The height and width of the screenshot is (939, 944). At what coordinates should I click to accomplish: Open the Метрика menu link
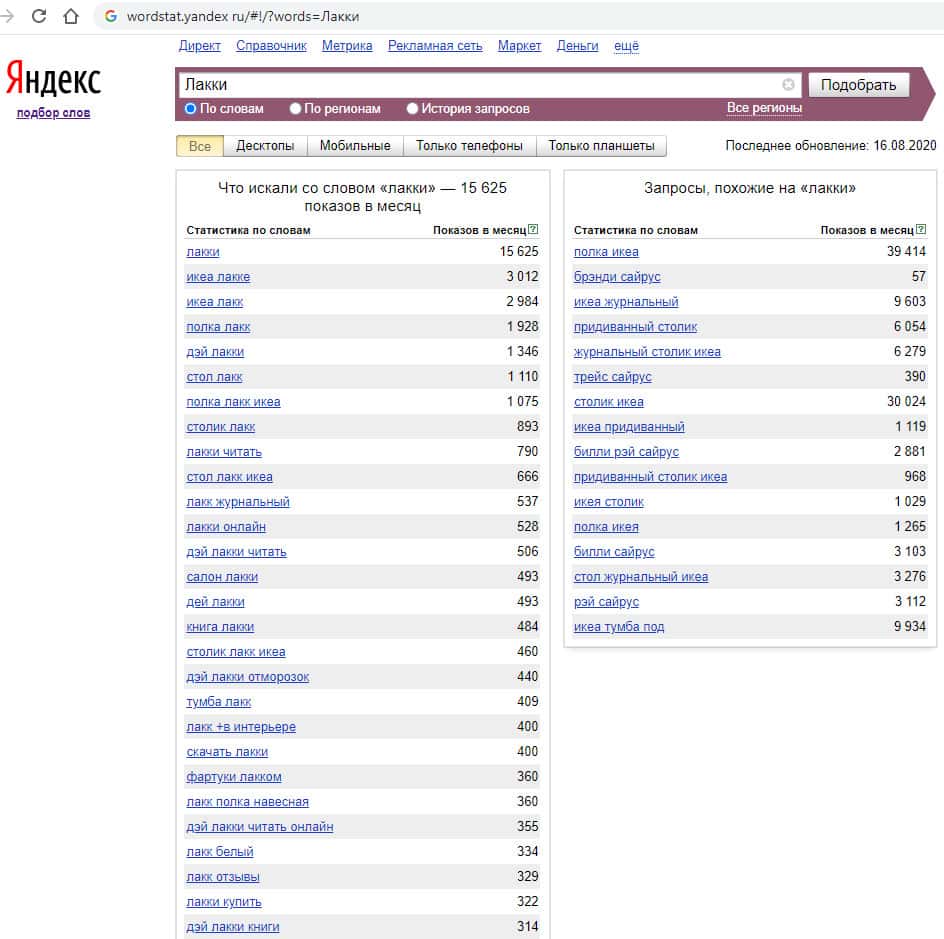(x=347, y=46)
